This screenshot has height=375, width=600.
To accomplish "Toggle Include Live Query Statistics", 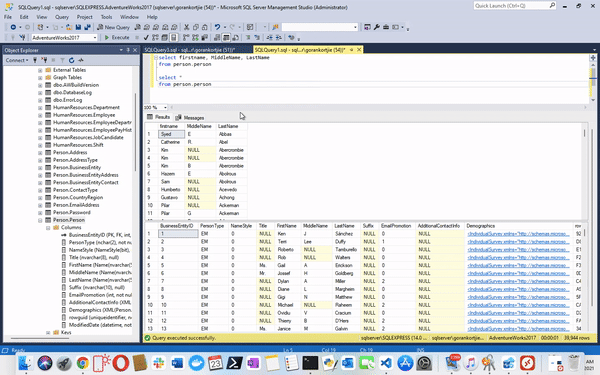I will [195, 38].
